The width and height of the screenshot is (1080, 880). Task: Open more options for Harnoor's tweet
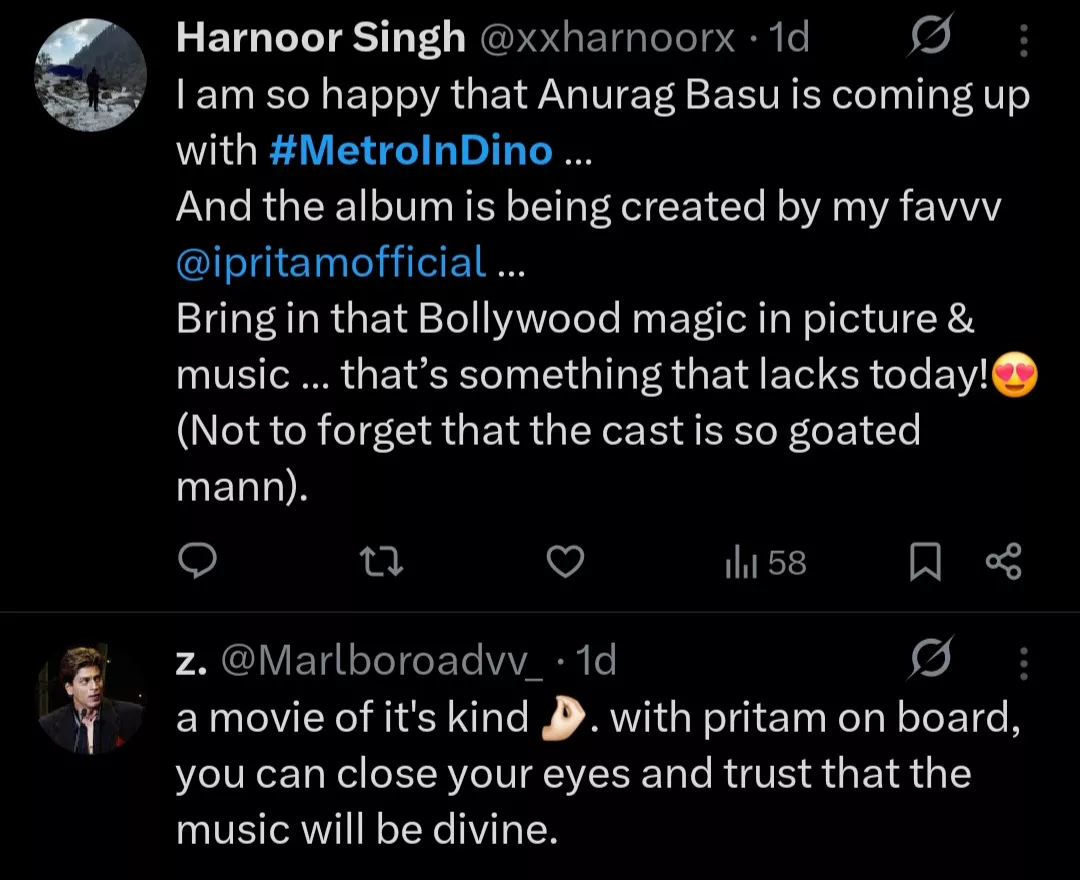click(x=1022, y=40)
